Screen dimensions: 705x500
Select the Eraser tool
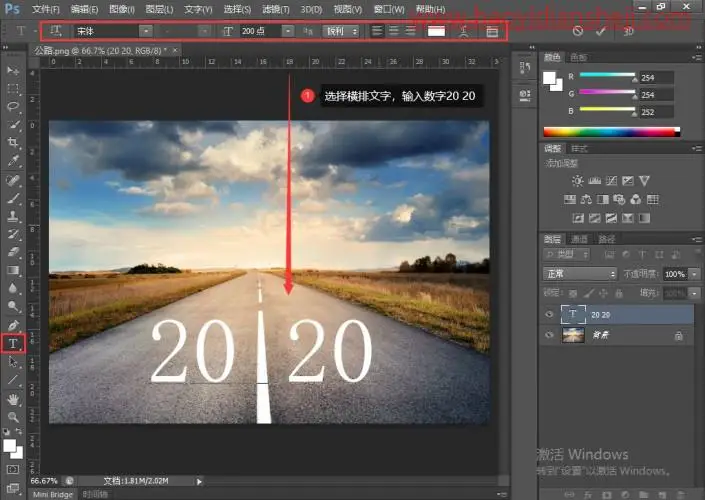click(13, 252)
